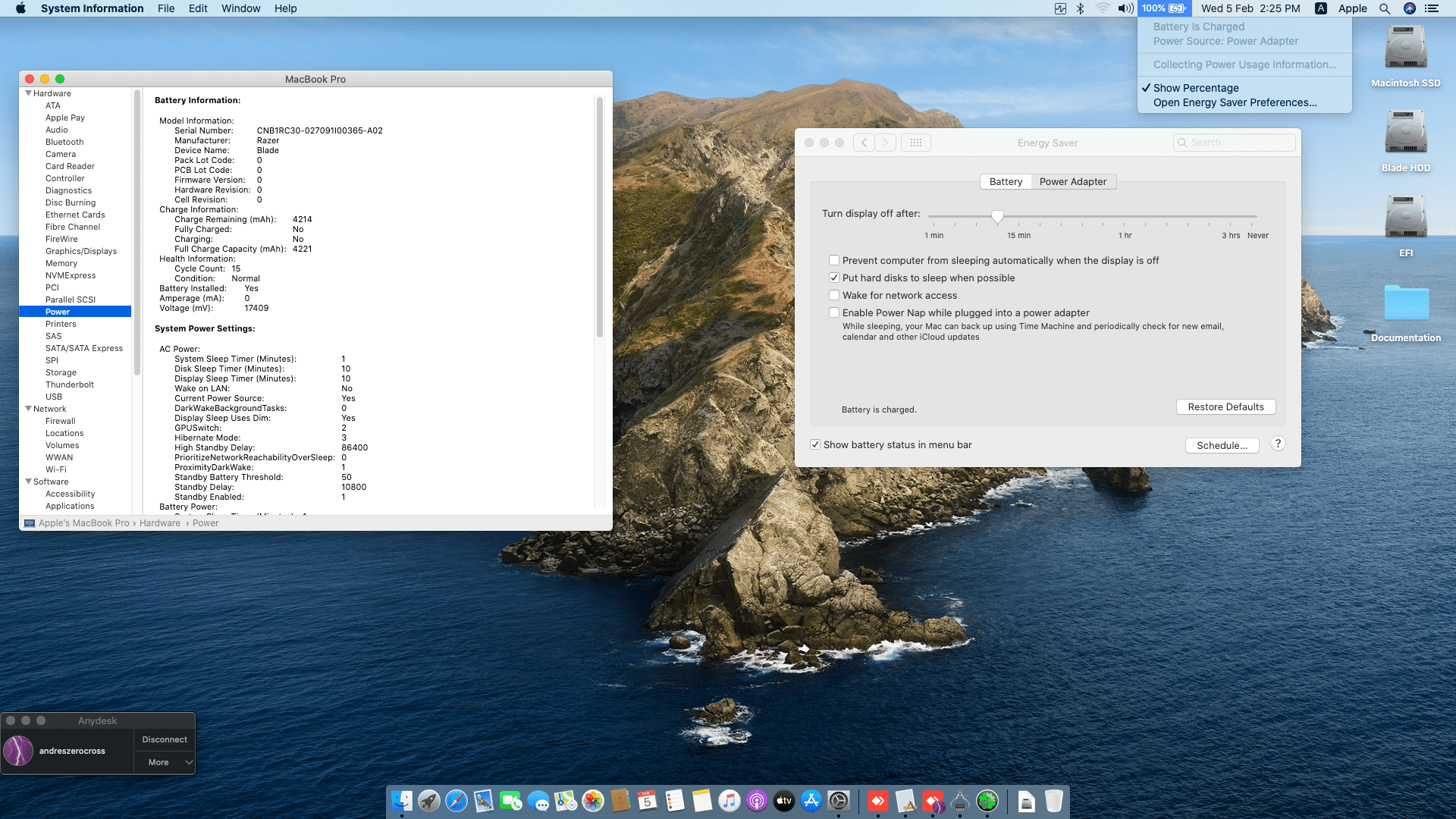Open the App Store dock icon

811,801
